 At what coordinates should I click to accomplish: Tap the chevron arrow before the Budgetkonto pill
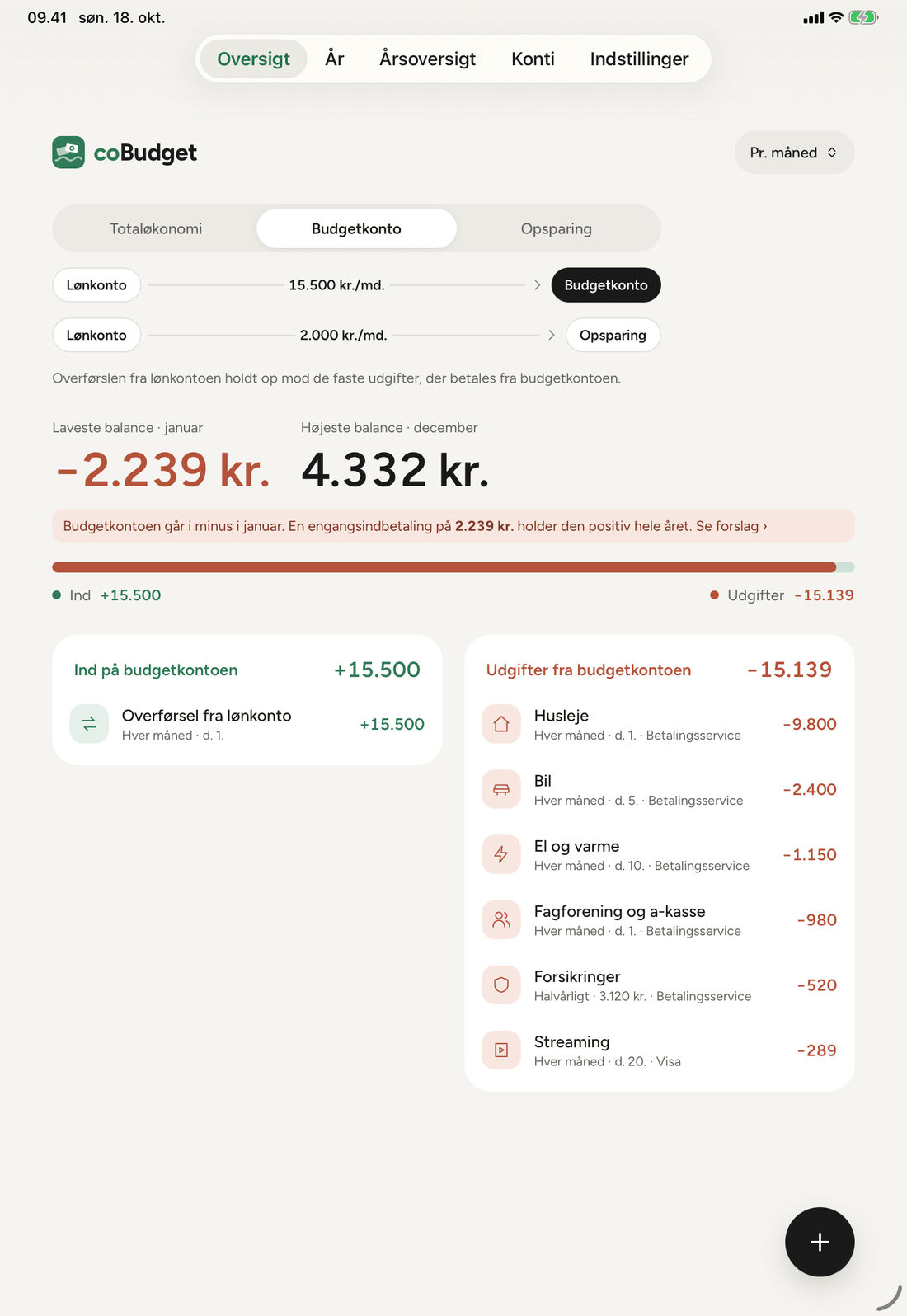537,285
